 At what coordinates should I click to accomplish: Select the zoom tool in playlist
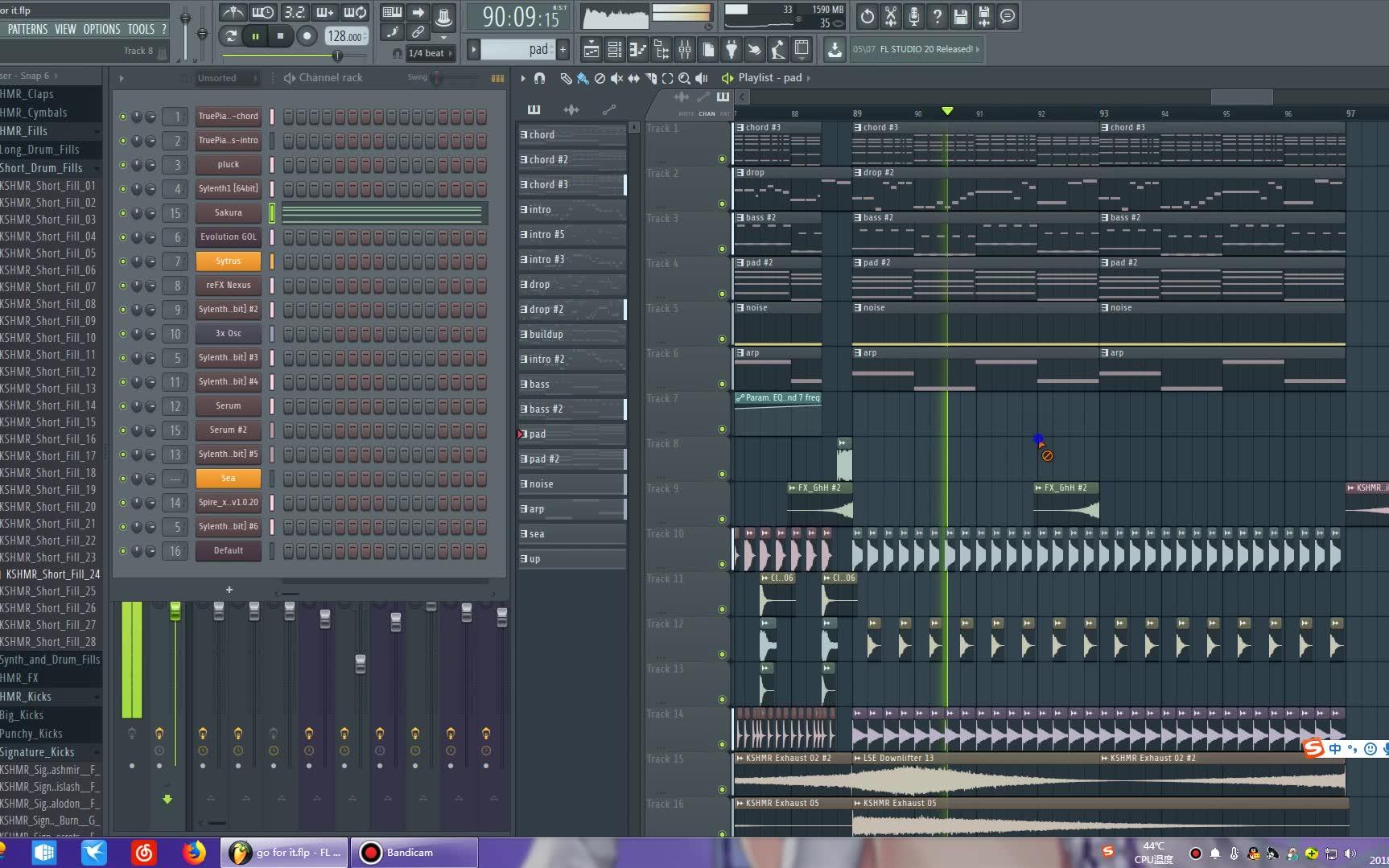coord(684,78)
